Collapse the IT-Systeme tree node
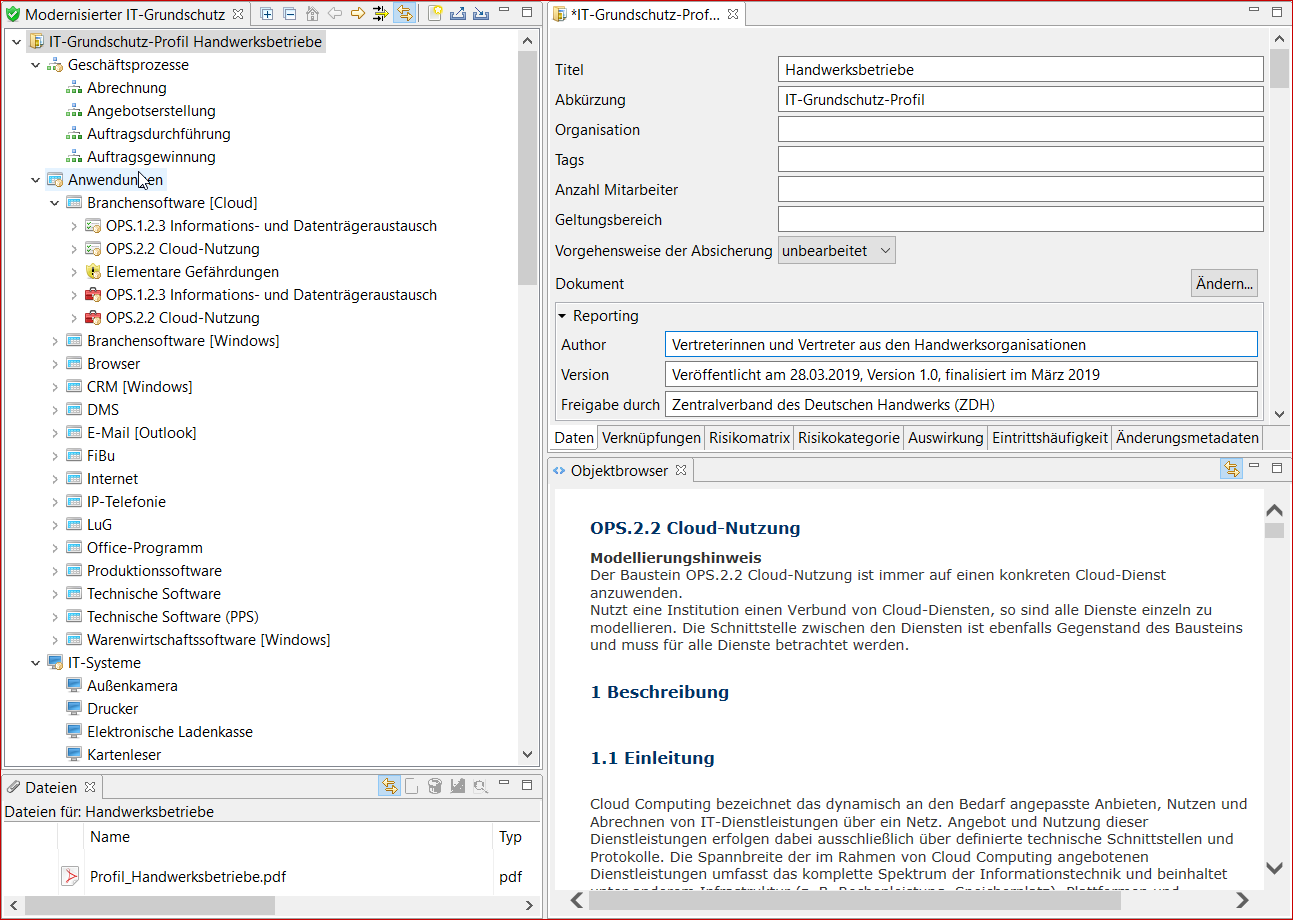Image resolution: width=1293 pixels, height=920 pixels. coord(36,663)
